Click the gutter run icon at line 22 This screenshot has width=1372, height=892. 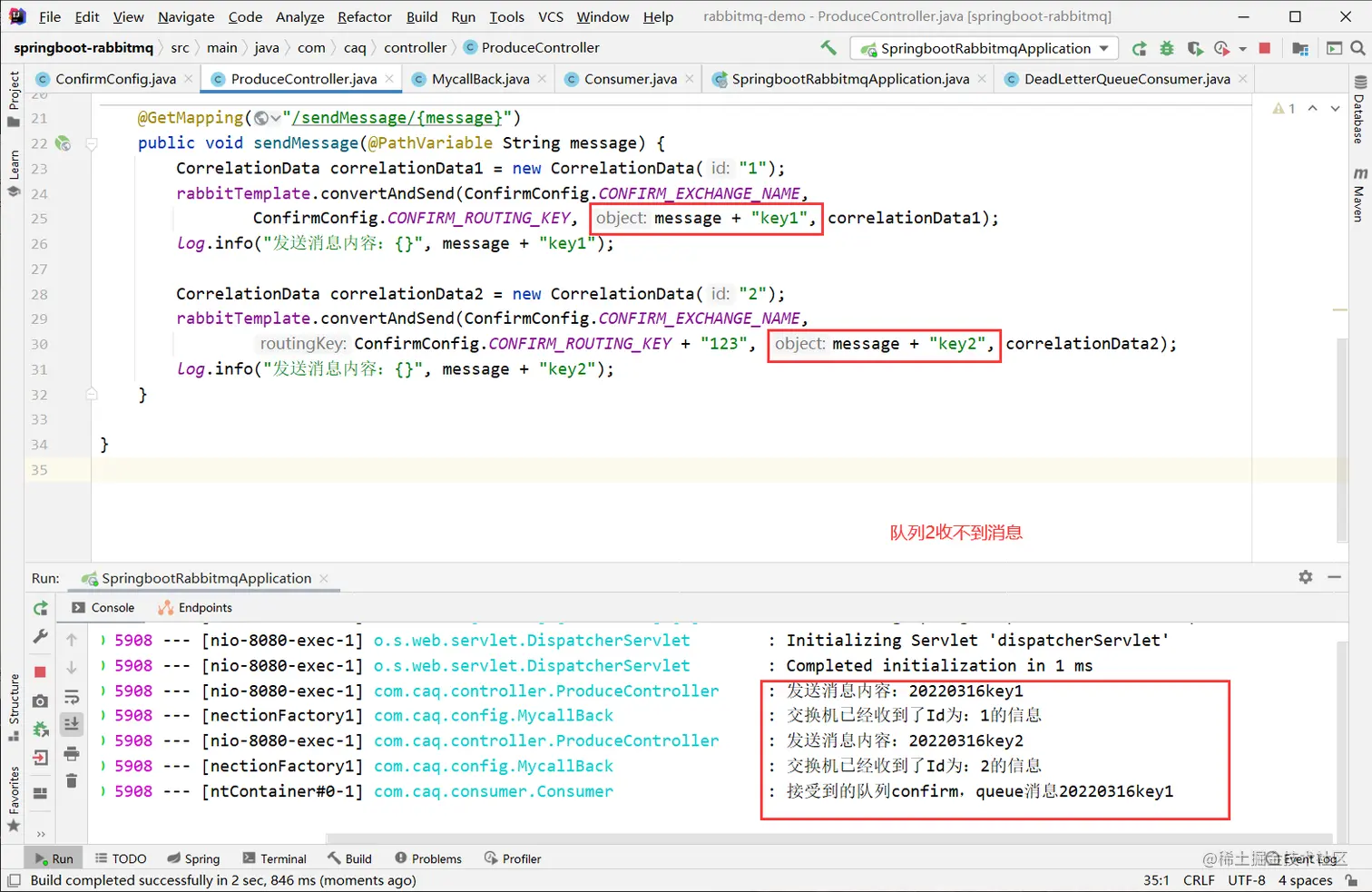click(x=63, y=142)
